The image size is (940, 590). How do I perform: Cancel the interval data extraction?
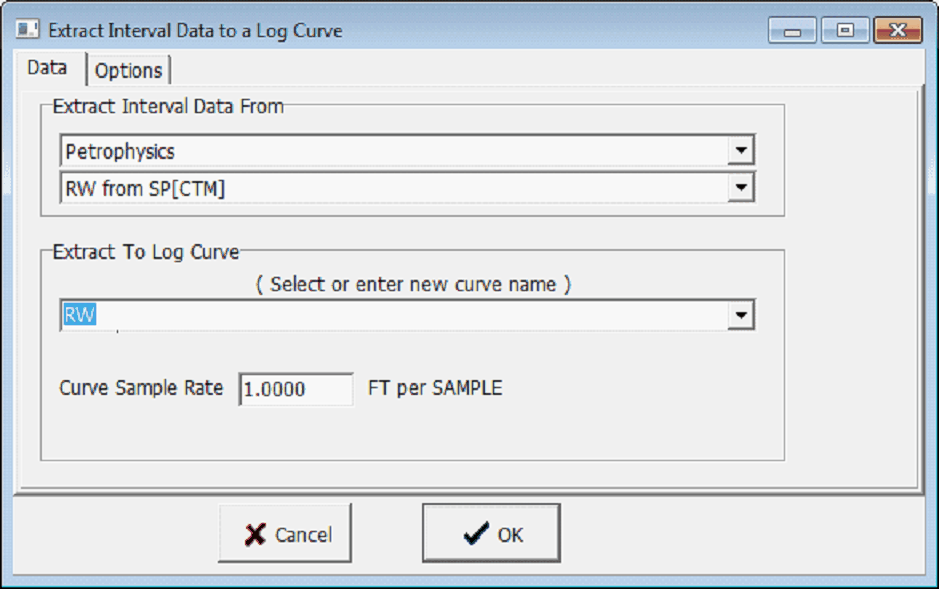284,533
